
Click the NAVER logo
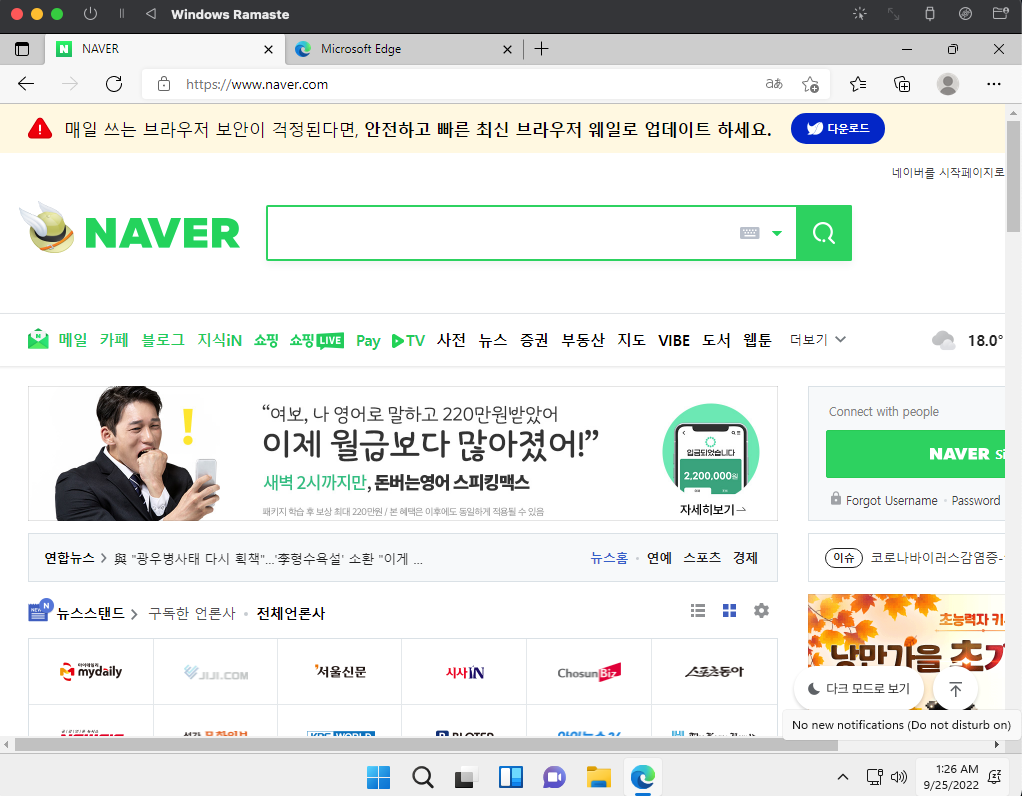[162, 233]
